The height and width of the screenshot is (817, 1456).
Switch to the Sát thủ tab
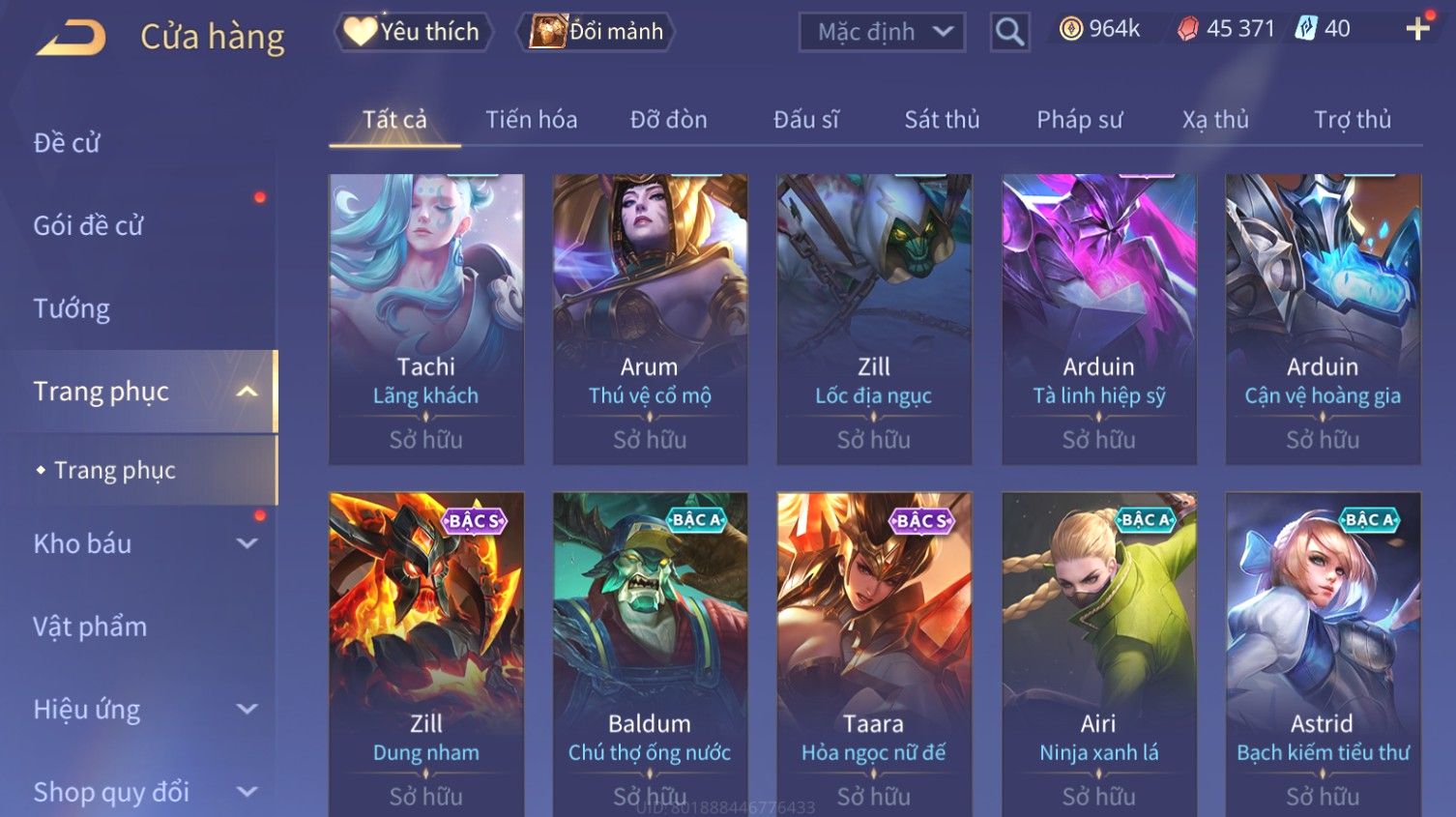point(942,120)
